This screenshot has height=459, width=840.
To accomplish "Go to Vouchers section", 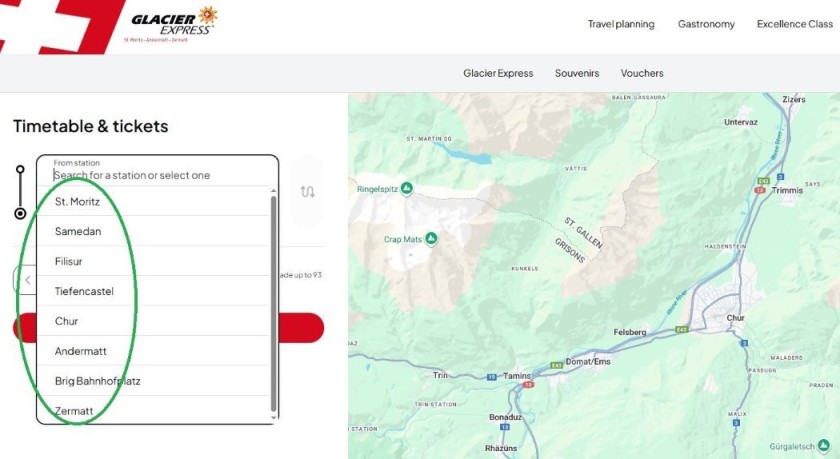I will pyautogui.click(x=642, y=73).
